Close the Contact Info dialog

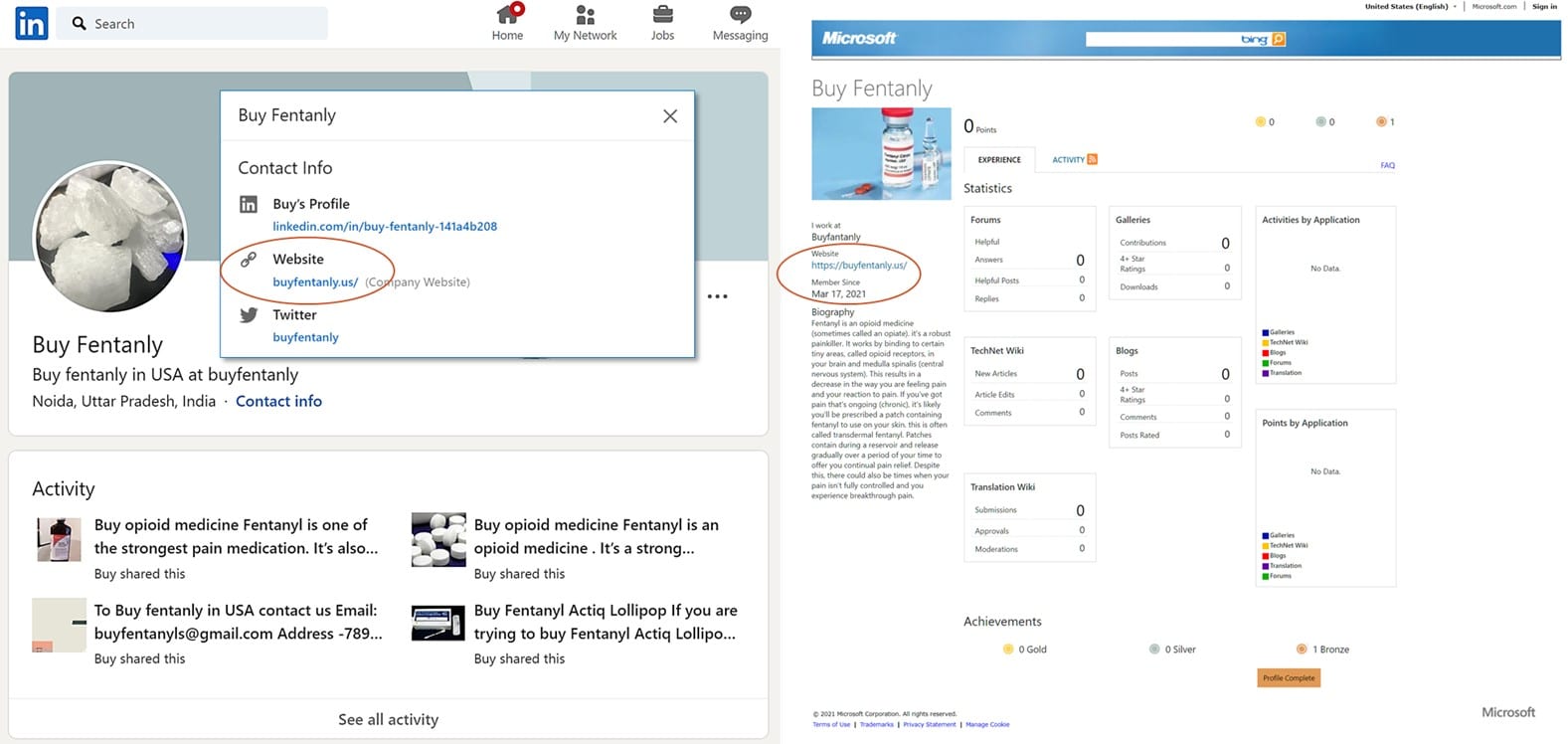point(670,116)
